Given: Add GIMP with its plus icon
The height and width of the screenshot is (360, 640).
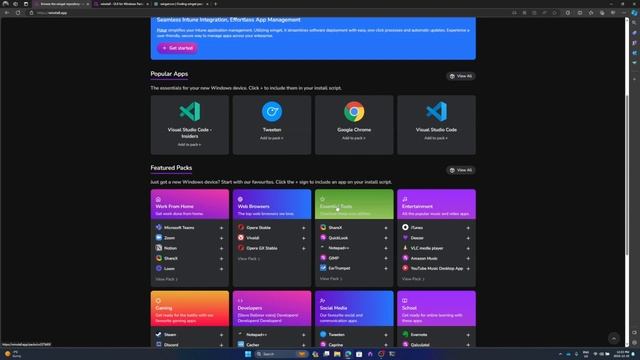Looking at the screenshot, I should [386, 258].
